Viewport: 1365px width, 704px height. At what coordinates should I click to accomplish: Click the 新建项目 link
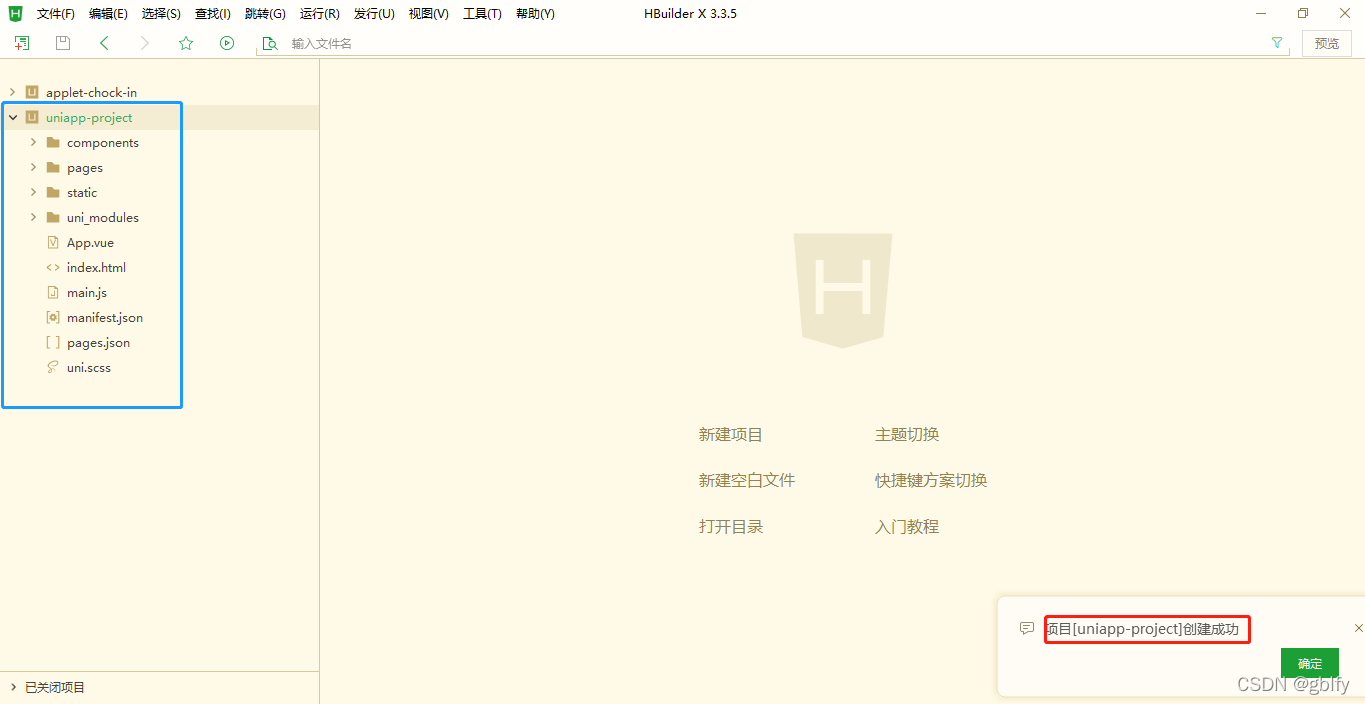731,435
